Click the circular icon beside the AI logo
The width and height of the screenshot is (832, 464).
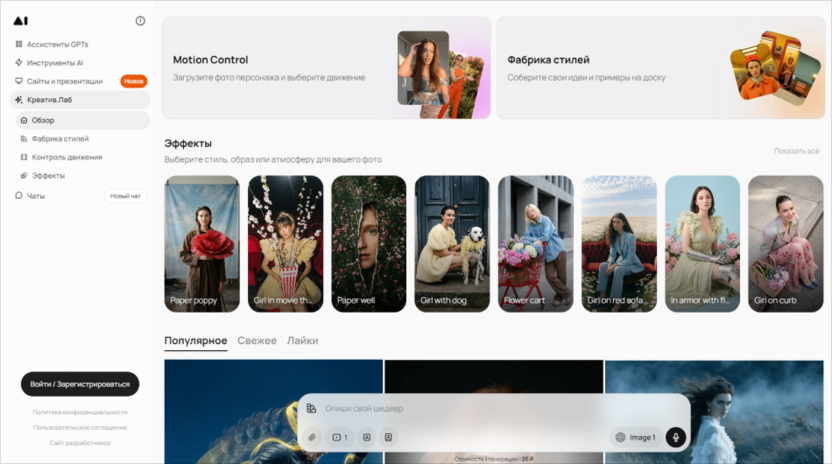(140, 21)
